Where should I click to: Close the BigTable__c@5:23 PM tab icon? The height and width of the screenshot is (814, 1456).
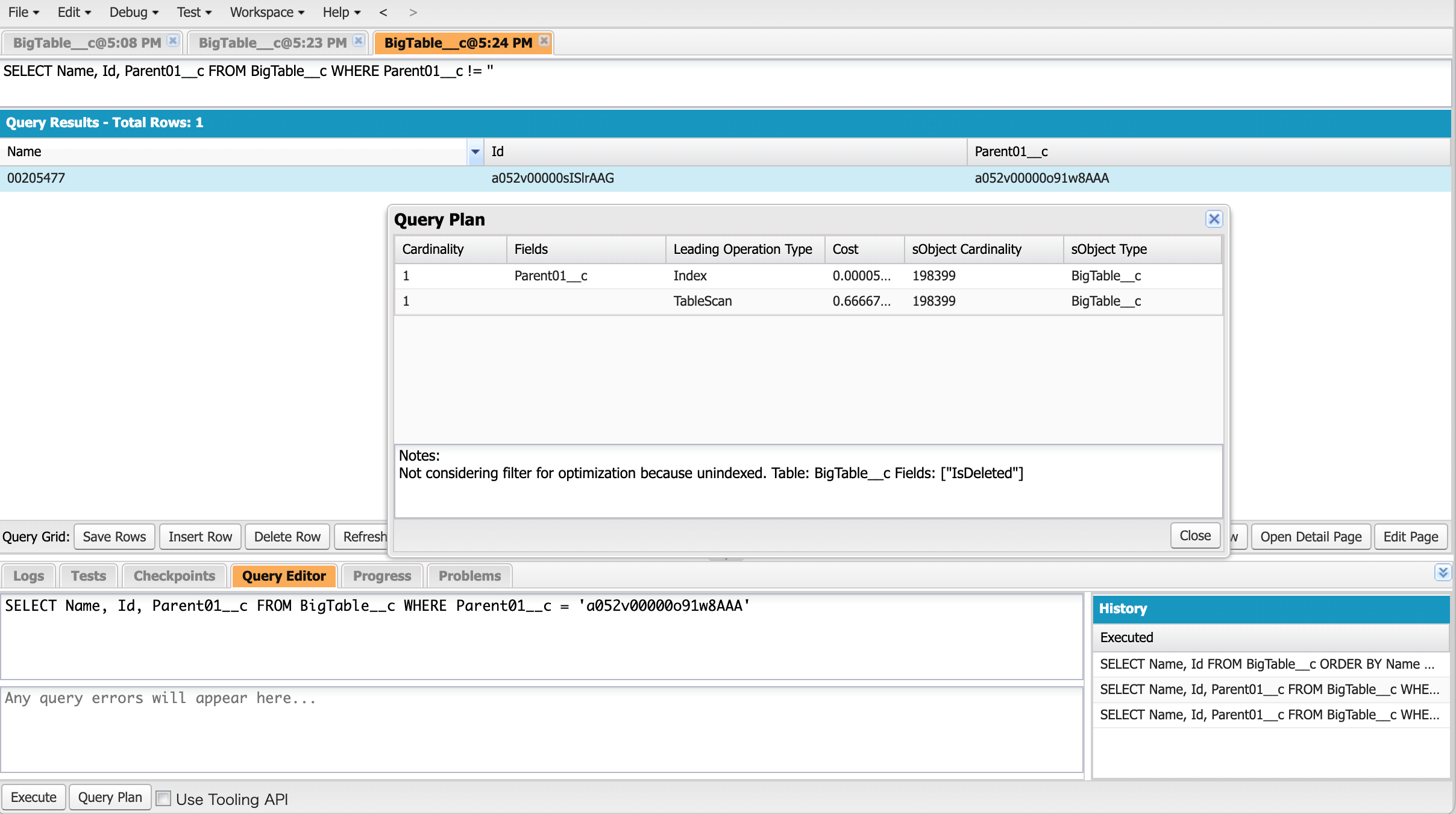coord(359,41)
